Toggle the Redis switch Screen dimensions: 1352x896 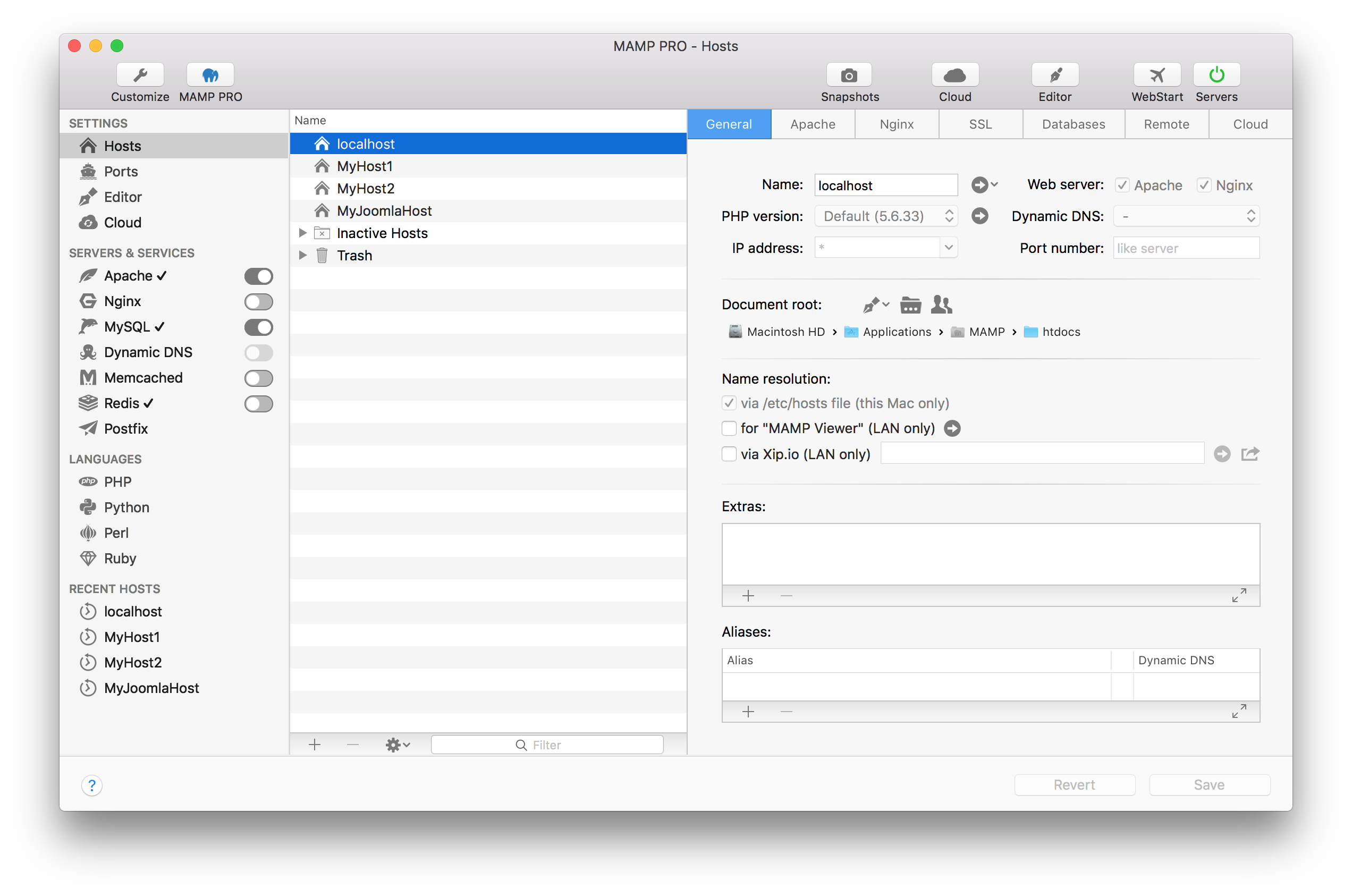point(258,404)
